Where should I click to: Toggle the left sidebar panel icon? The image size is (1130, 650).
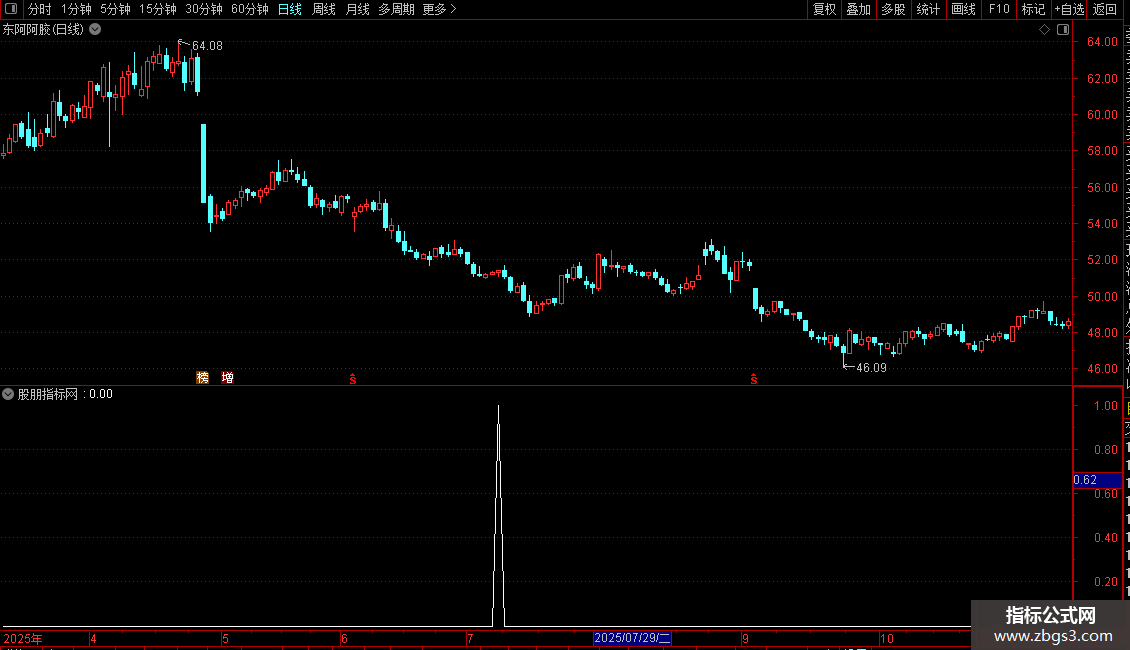pos(11,9)
